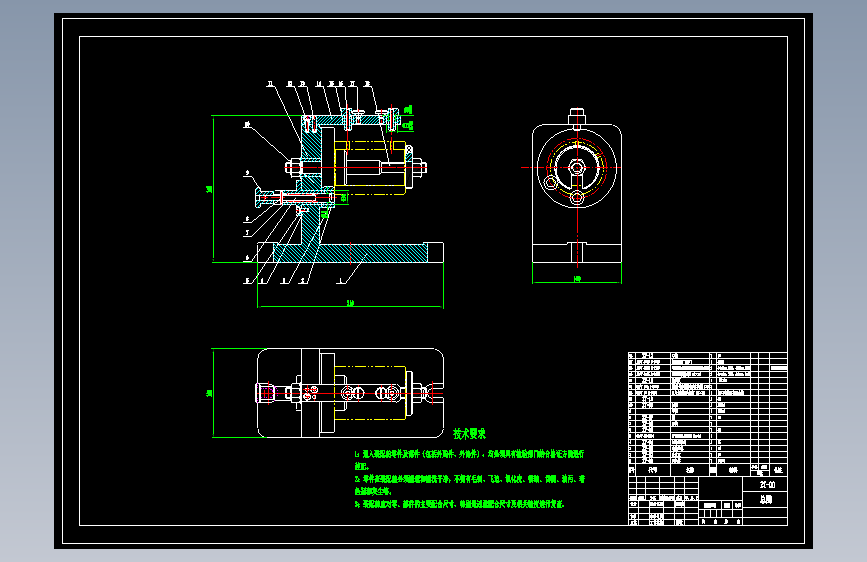
Task: Select the top plan view of the fixture
Action: point(350,393)
